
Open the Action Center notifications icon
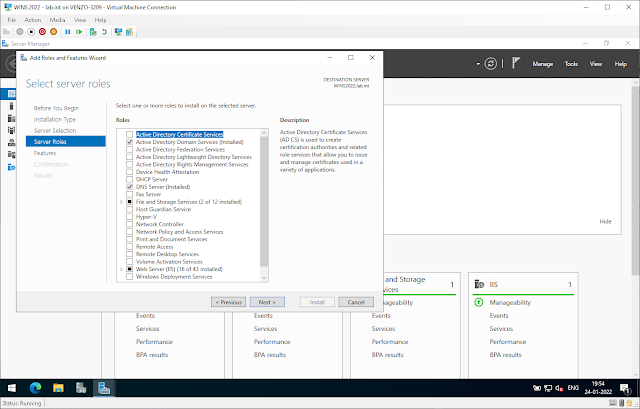625,388
